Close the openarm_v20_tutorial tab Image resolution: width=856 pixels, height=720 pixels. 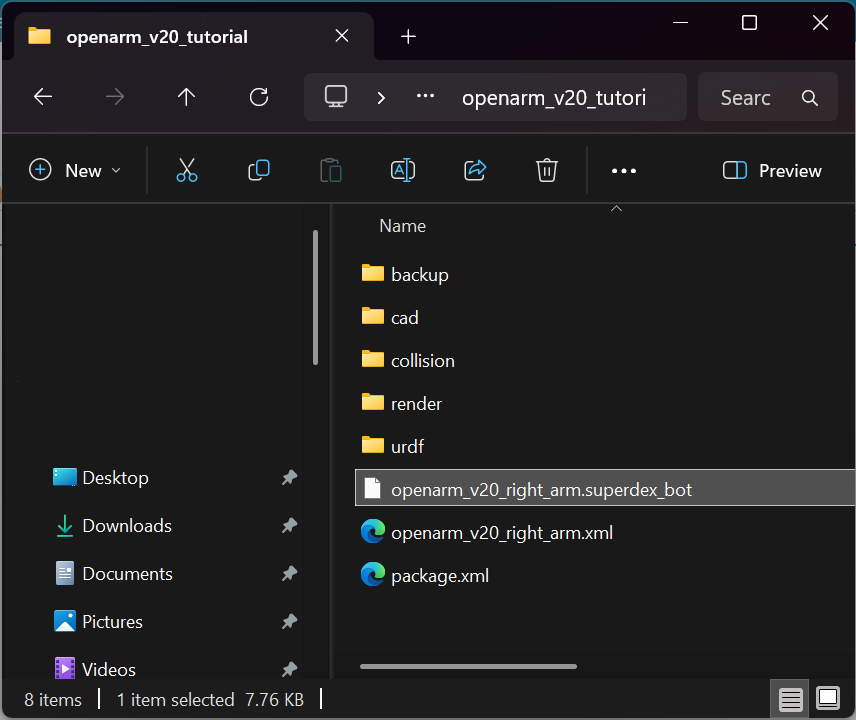pos(342,36)
